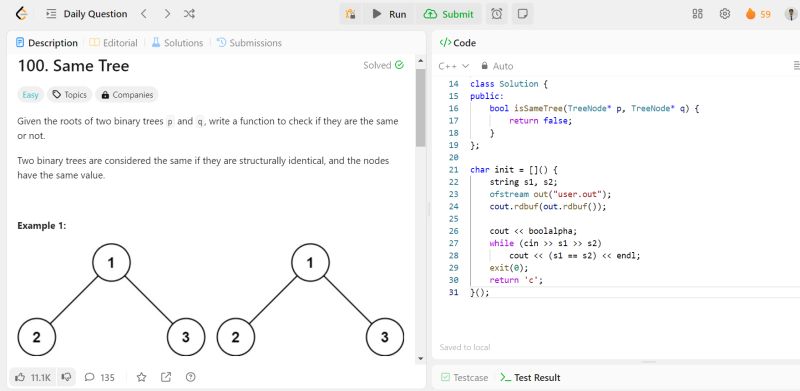Screen dimensions: 800x391
Task: Click the '100. Same Tree' title
Action: click(73, 66)
